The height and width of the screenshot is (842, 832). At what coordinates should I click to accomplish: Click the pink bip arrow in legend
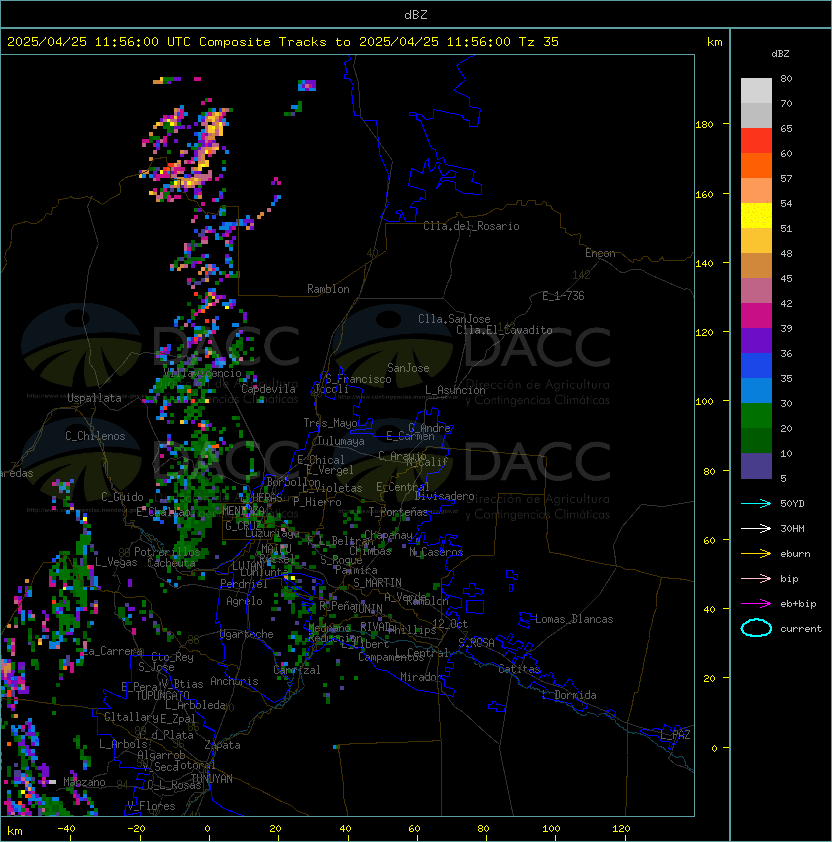tap(756, 579)
